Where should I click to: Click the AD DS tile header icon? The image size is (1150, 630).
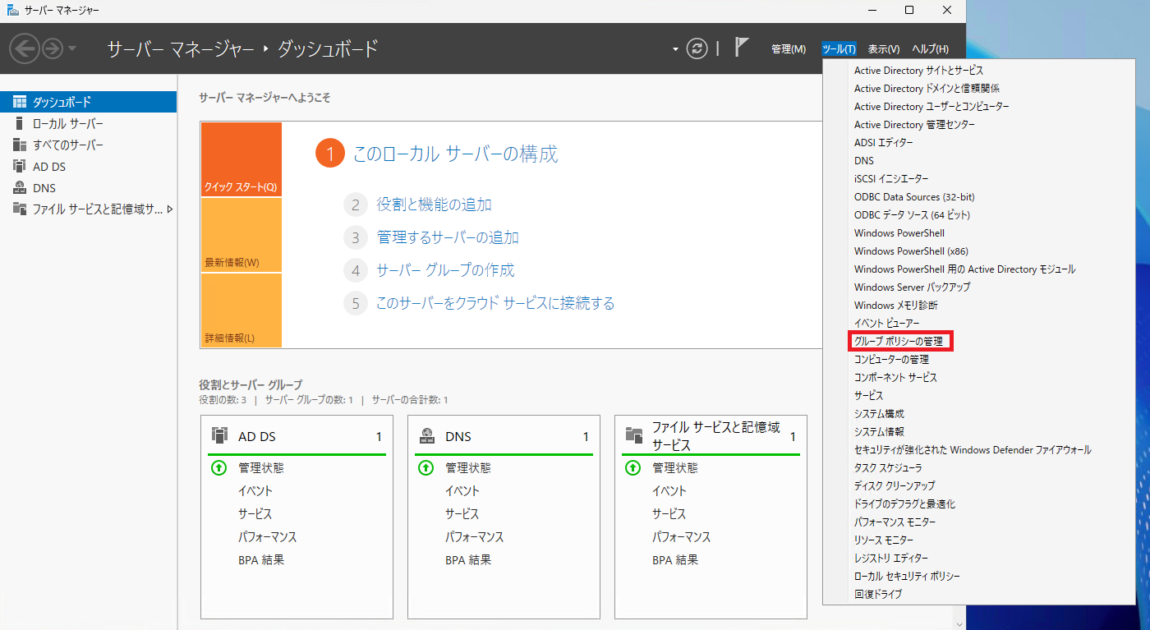tap(219, 436)
